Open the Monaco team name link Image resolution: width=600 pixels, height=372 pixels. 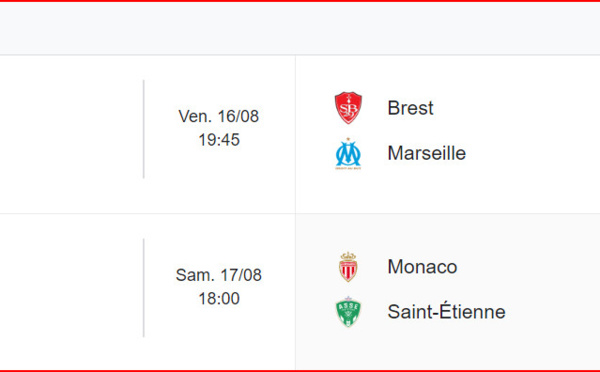tap(422, 267)
